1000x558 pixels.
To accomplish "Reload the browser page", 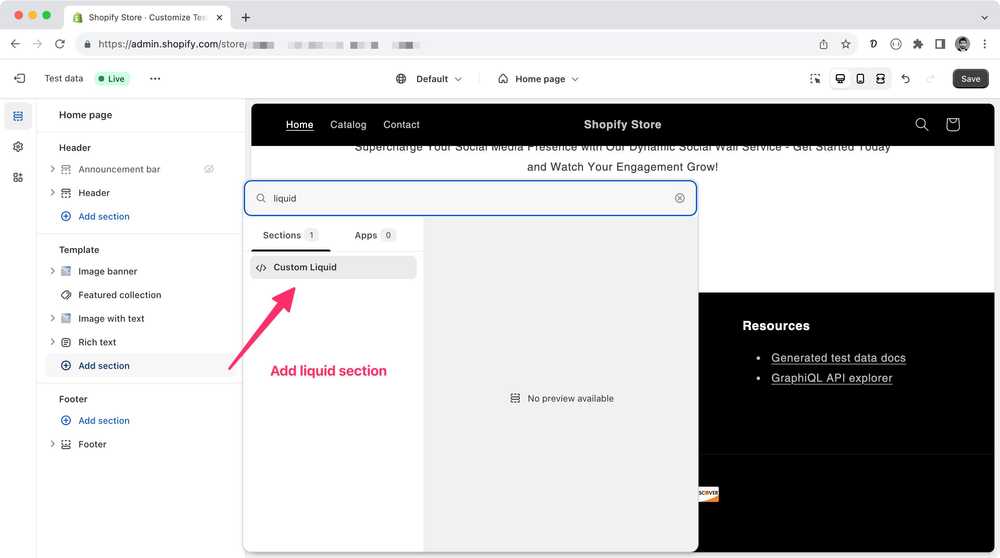I will [x=60, y=44].
